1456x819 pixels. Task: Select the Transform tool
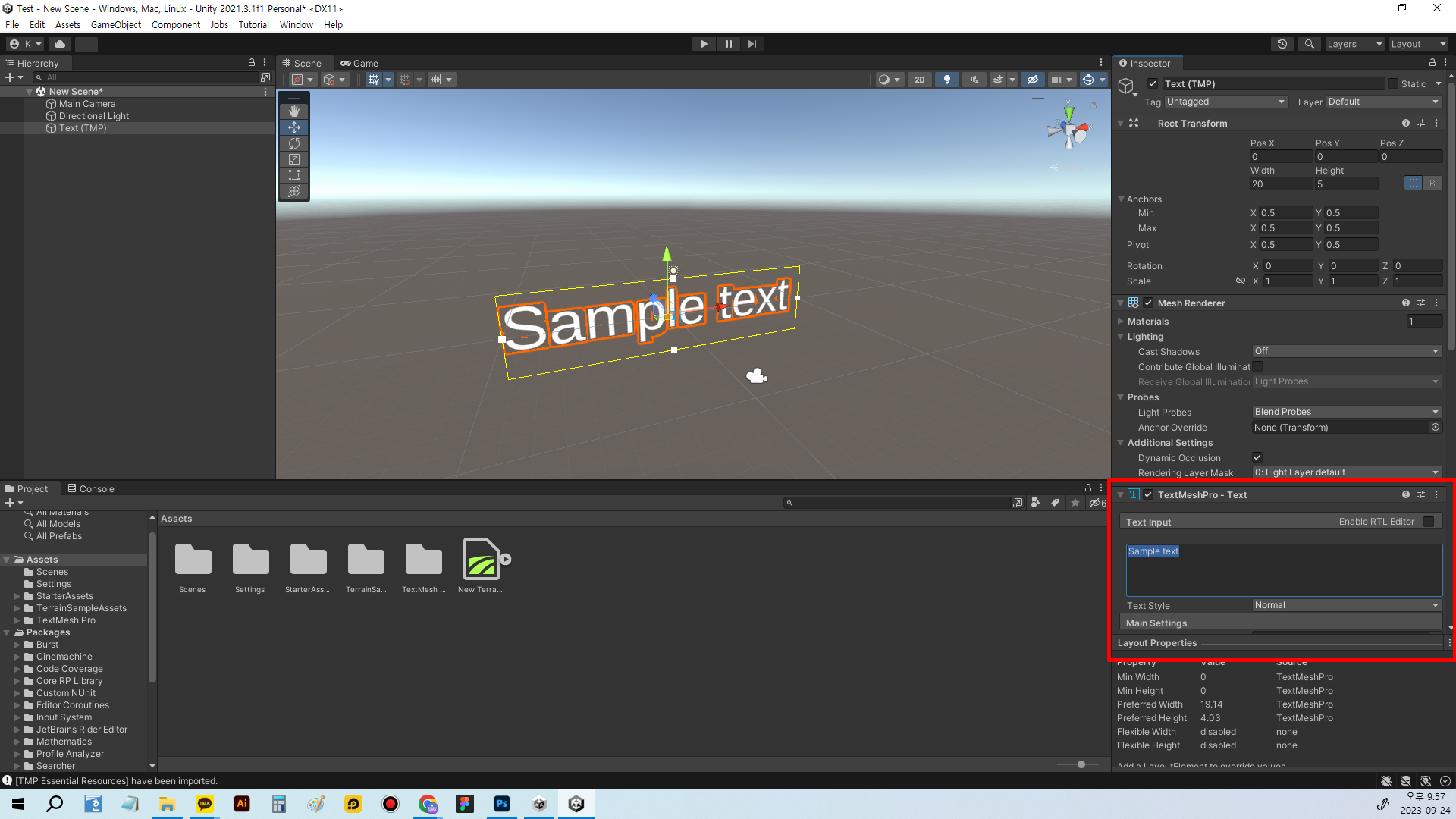click(x=294, y=191)
